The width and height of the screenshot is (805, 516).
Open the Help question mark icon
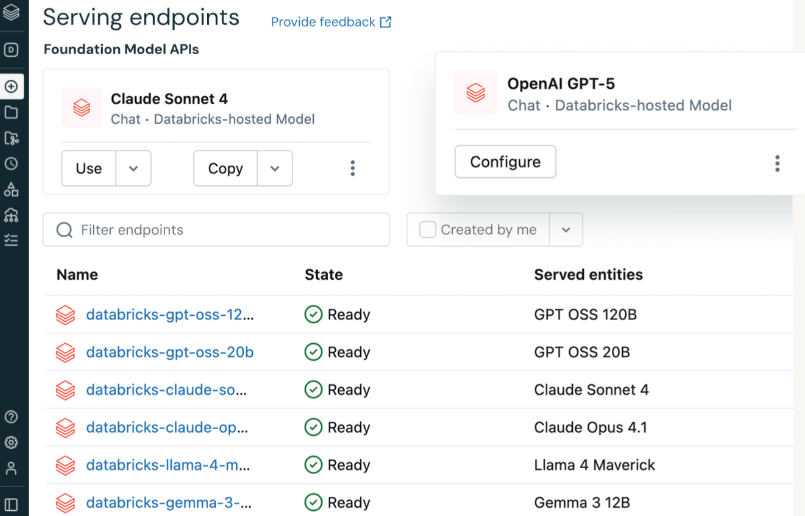click(x=11, y=417)
